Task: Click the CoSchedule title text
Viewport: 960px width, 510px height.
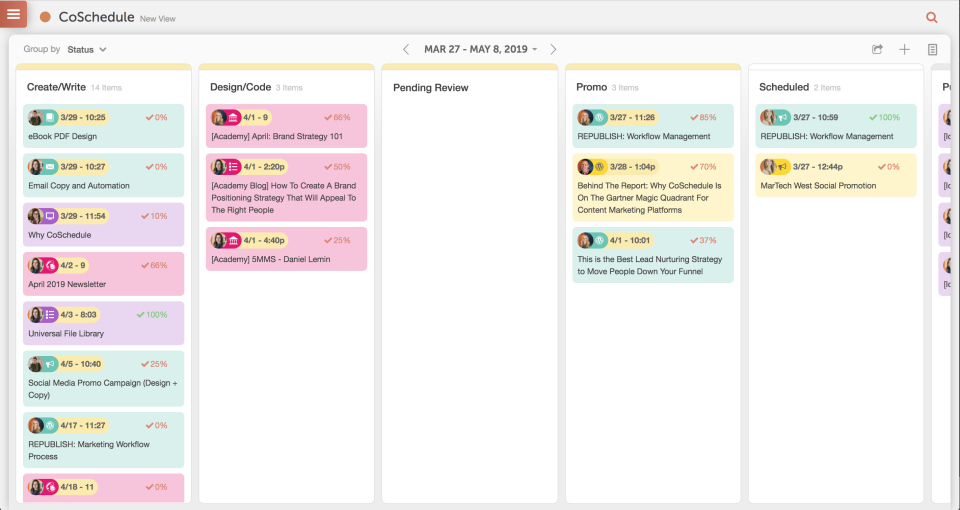Action: pyautogui.click(x=96, y=17)
